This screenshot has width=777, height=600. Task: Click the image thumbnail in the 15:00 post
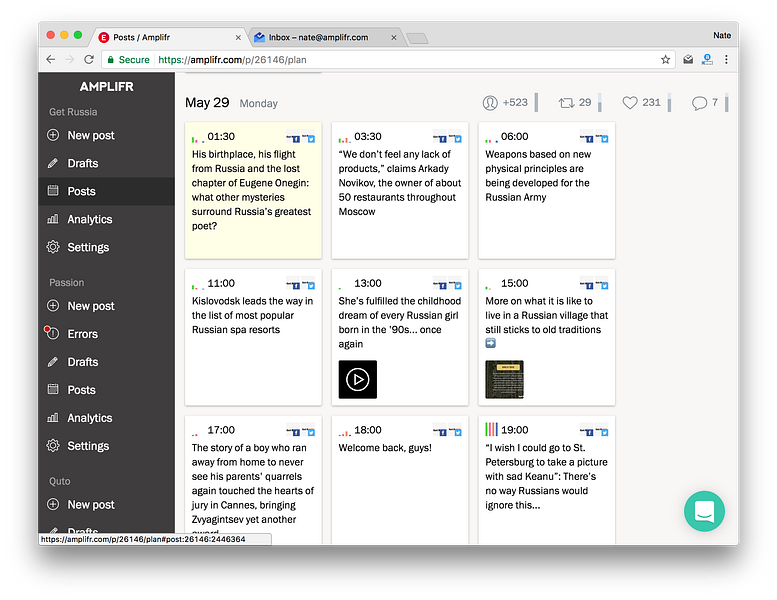504,380
